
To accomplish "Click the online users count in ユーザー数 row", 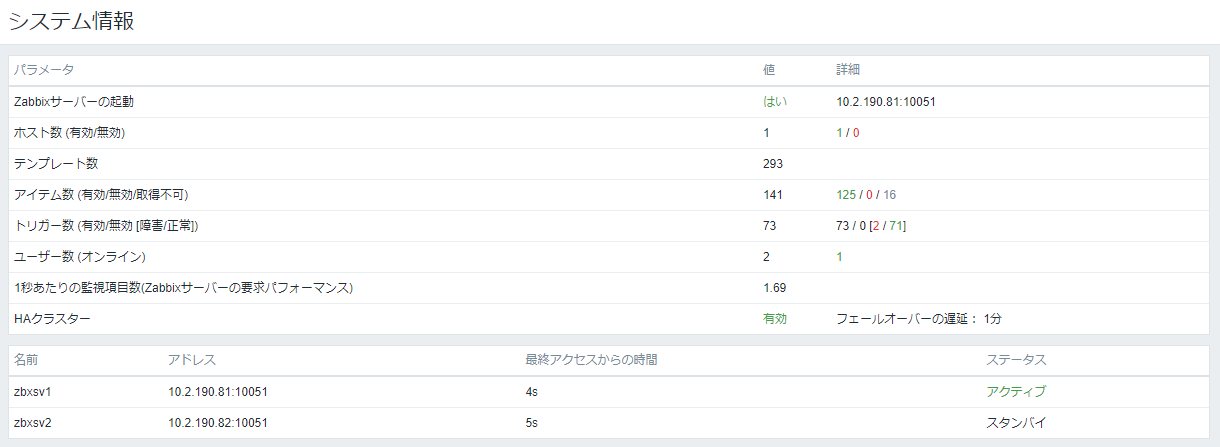I will click(x=840, y=257).
